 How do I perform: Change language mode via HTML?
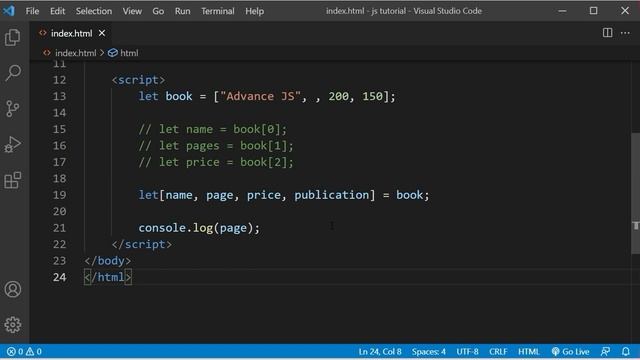click(x=529, y=351)
